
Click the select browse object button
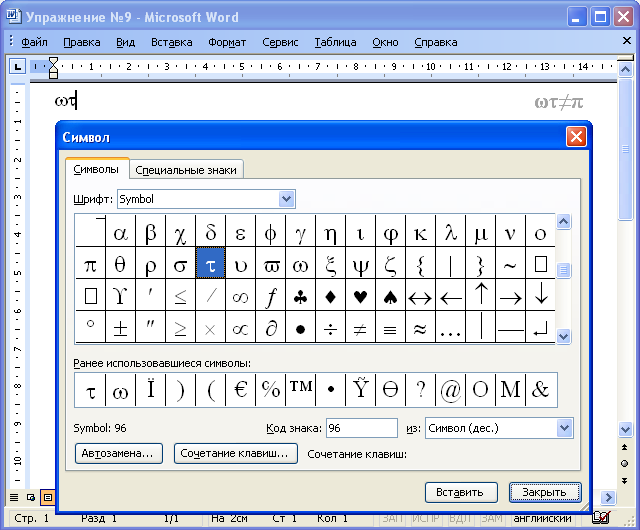tap(624, 463)
